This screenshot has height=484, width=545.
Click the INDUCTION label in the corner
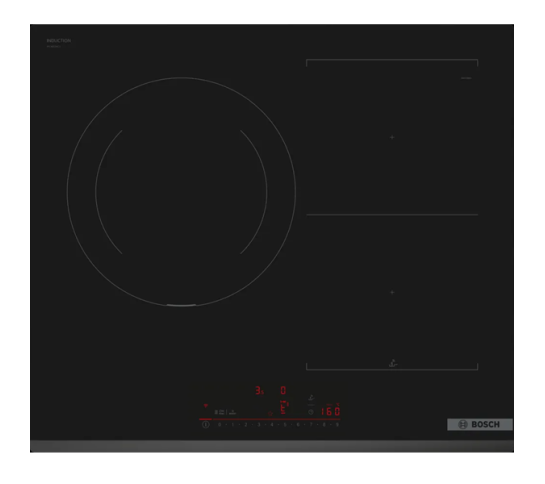tap(59, 41)
